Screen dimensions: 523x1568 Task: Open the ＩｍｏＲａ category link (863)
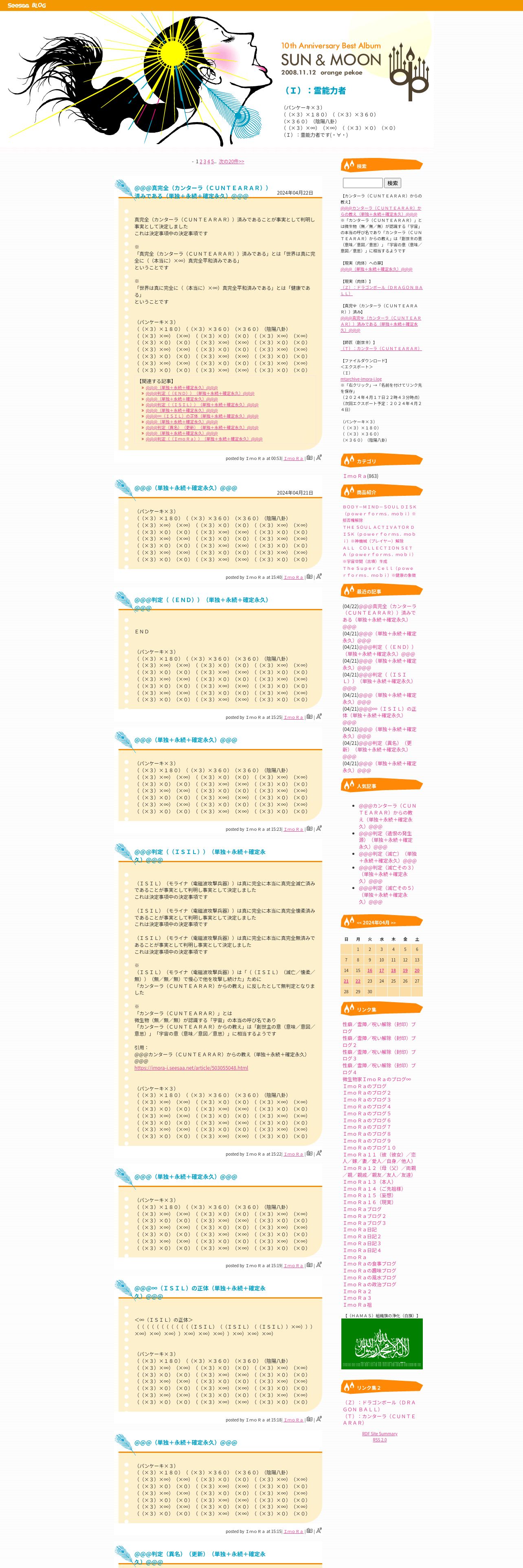tap(354, 476)
